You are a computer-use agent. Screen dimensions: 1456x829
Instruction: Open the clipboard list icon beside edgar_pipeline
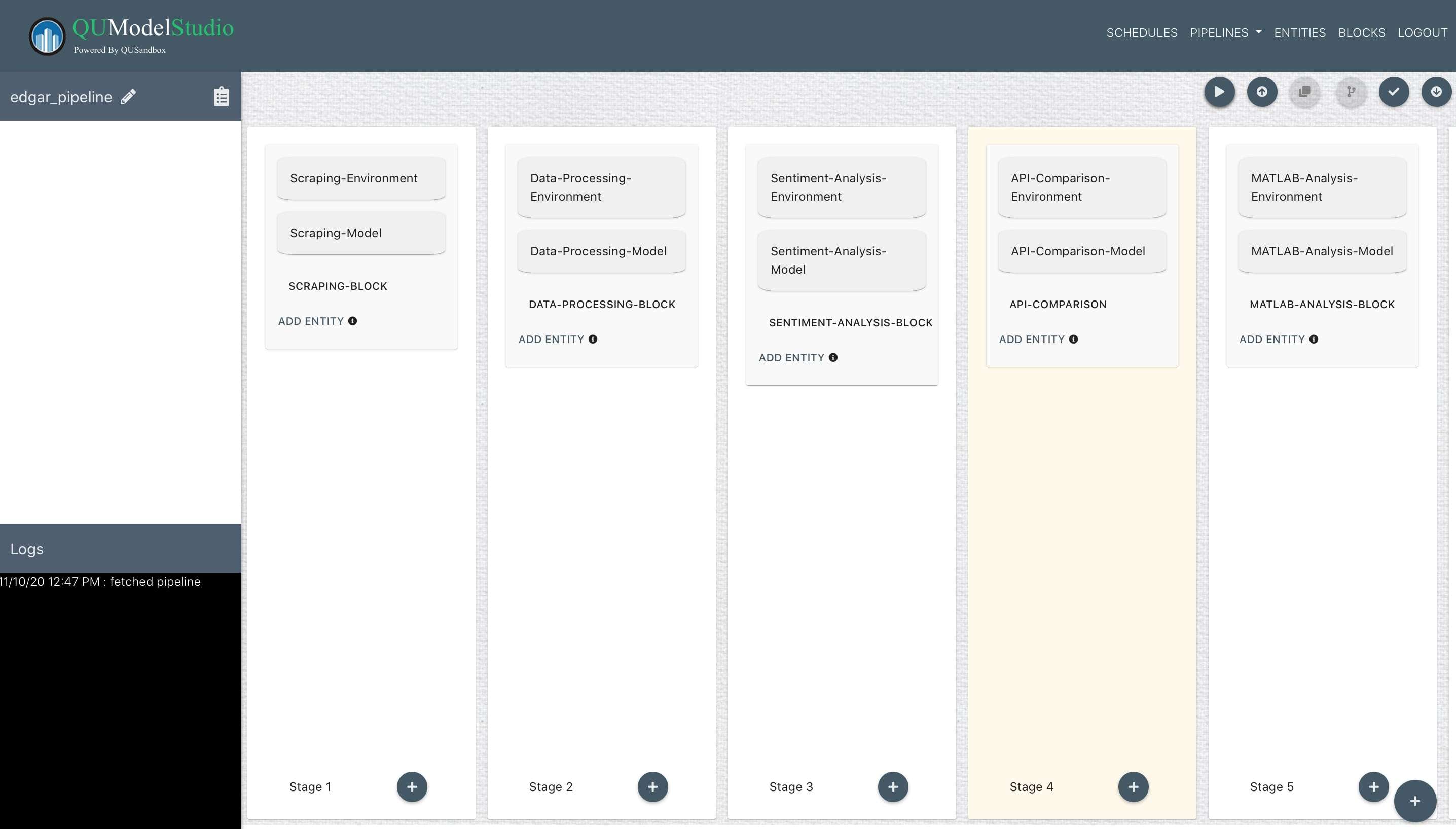click(221, 97)
